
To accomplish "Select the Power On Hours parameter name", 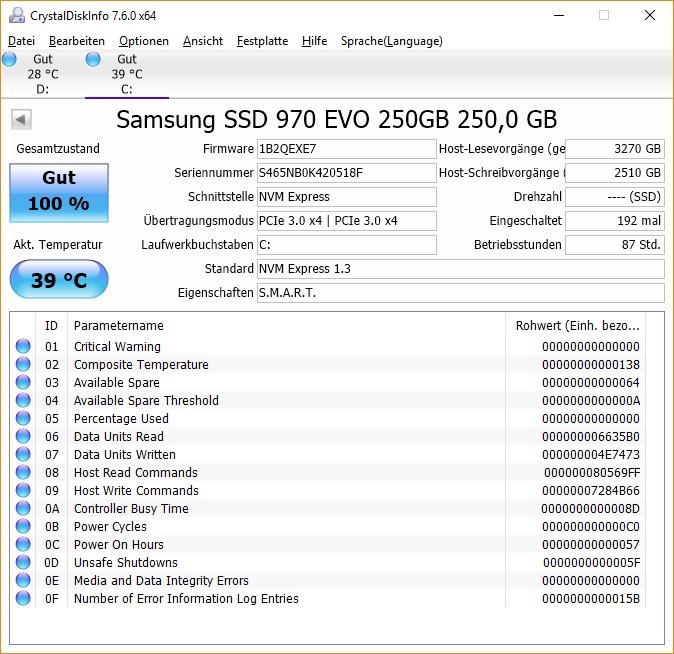I will click(x=119, y=545).
